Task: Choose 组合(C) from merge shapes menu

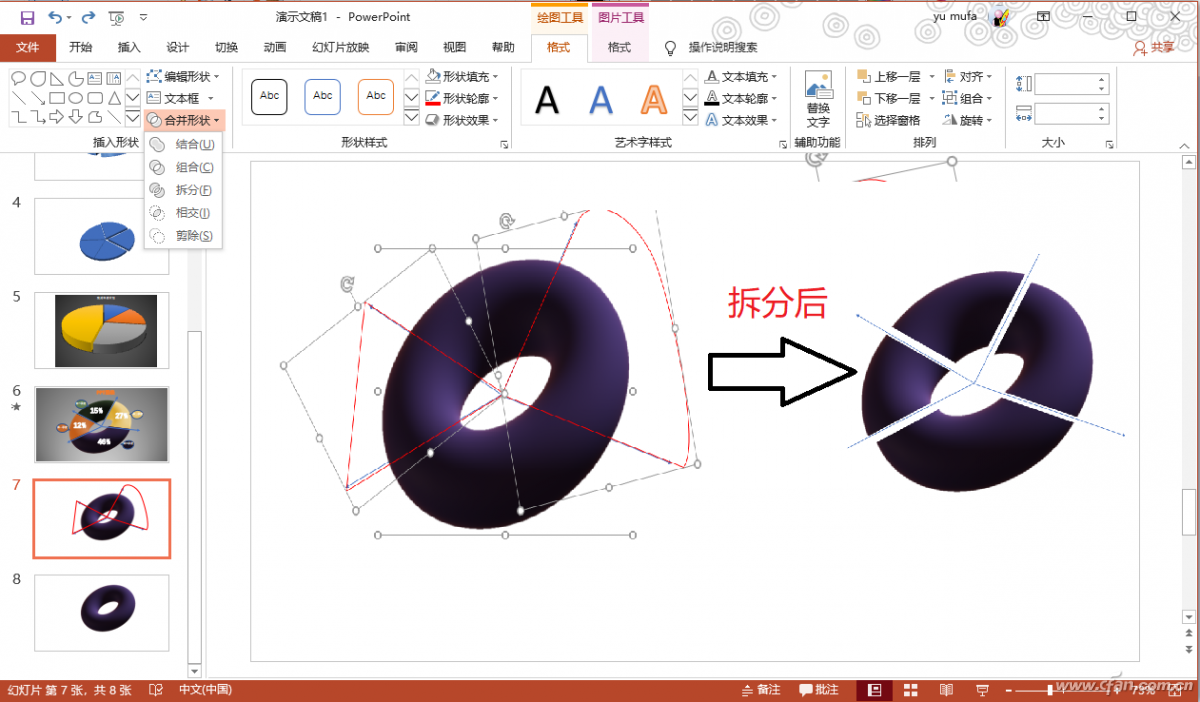Action: pyautogui.click(x=183, y=167)
